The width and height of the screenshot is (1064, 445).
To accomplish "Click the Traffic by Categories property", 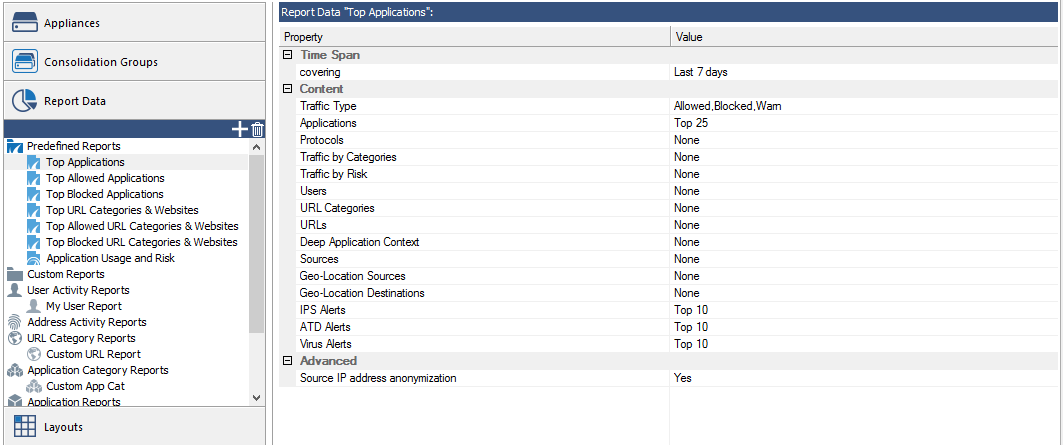I will click(348, 157).
